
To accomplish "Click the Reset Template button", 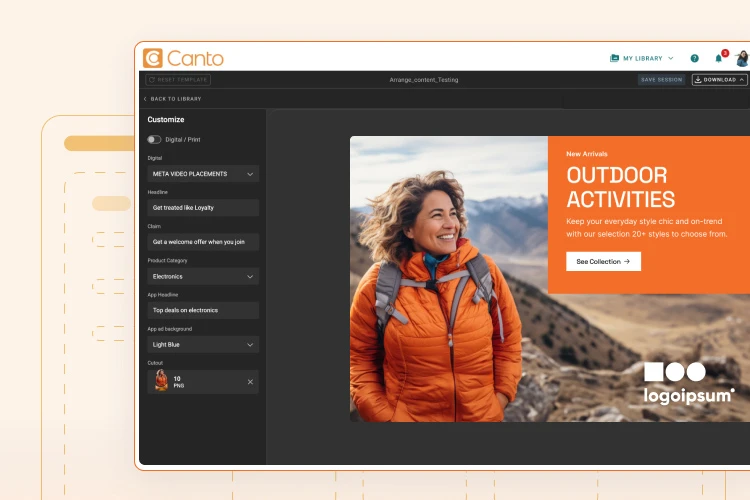I will click(x=178, y=80).
